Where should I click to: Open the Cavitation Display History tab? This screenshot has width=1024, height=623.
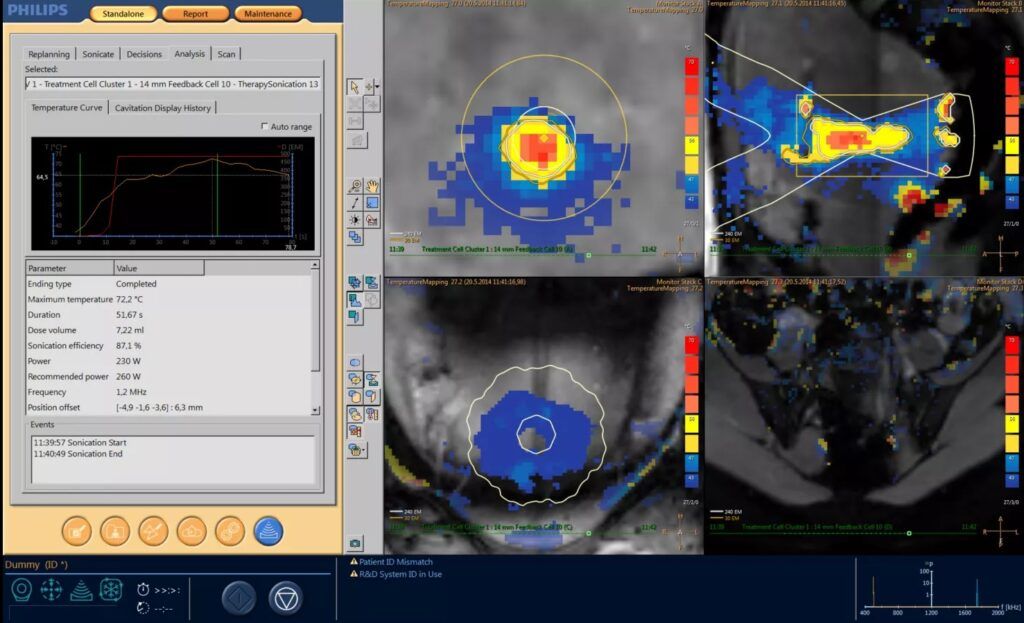(x=162, y=108)
